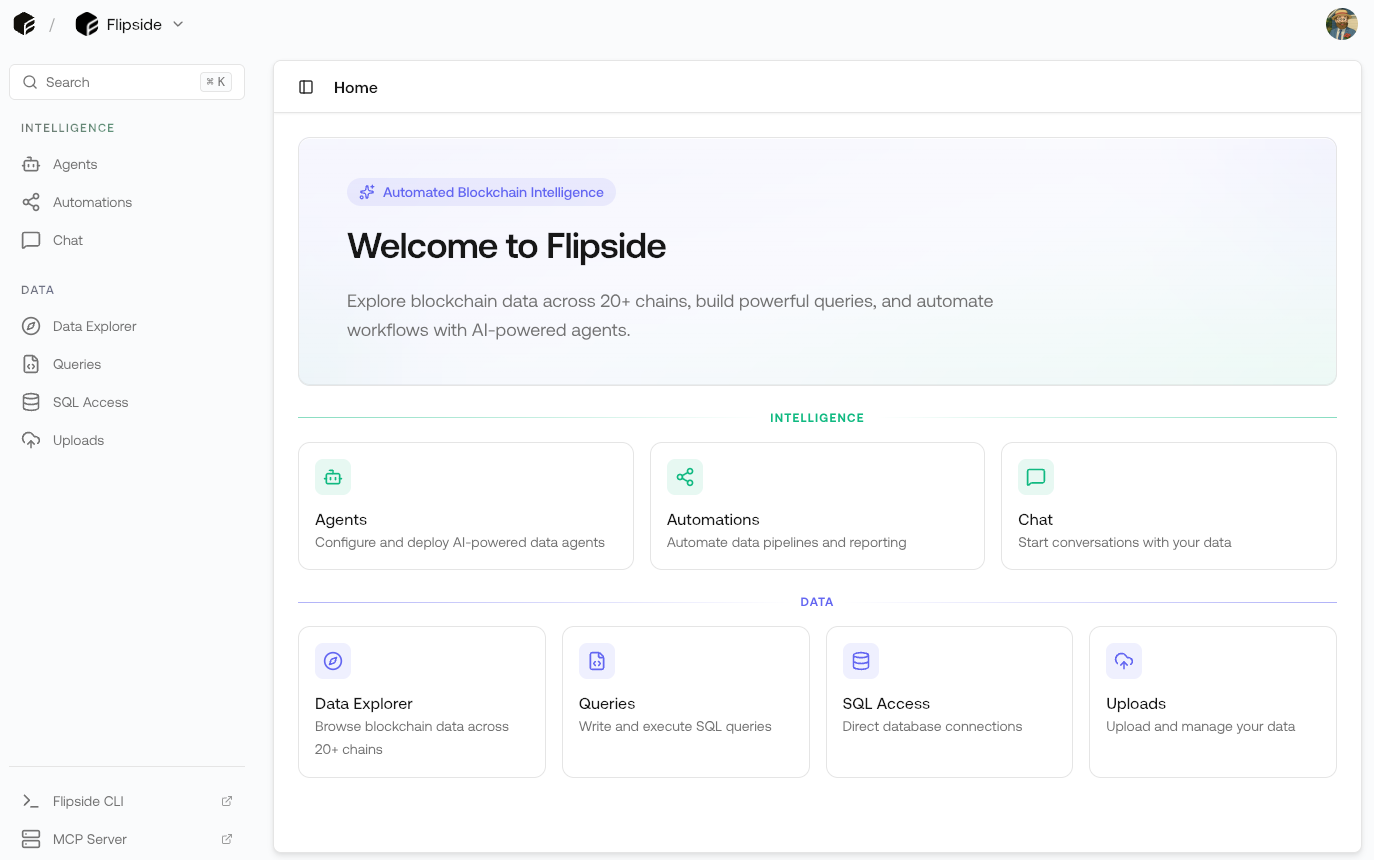Open the Flipside CLI link label
Screen dimensions: 1374x860
(x=88, y=801)
